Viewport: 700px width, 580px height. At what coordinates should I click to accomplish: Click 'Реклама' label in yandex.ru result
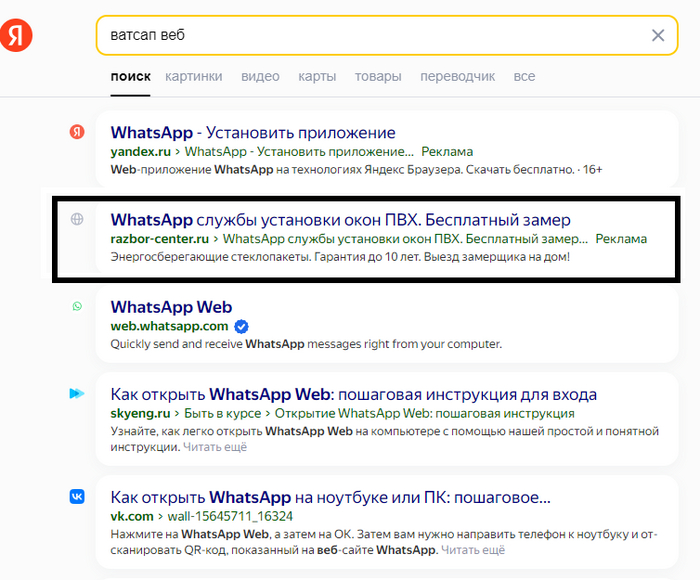(x=447, y=152)
